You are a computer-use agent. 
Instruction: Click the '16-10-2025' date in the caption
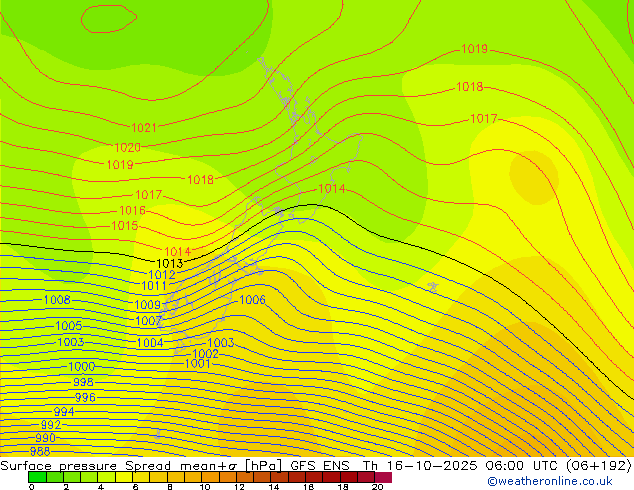[x=432, y=466]
